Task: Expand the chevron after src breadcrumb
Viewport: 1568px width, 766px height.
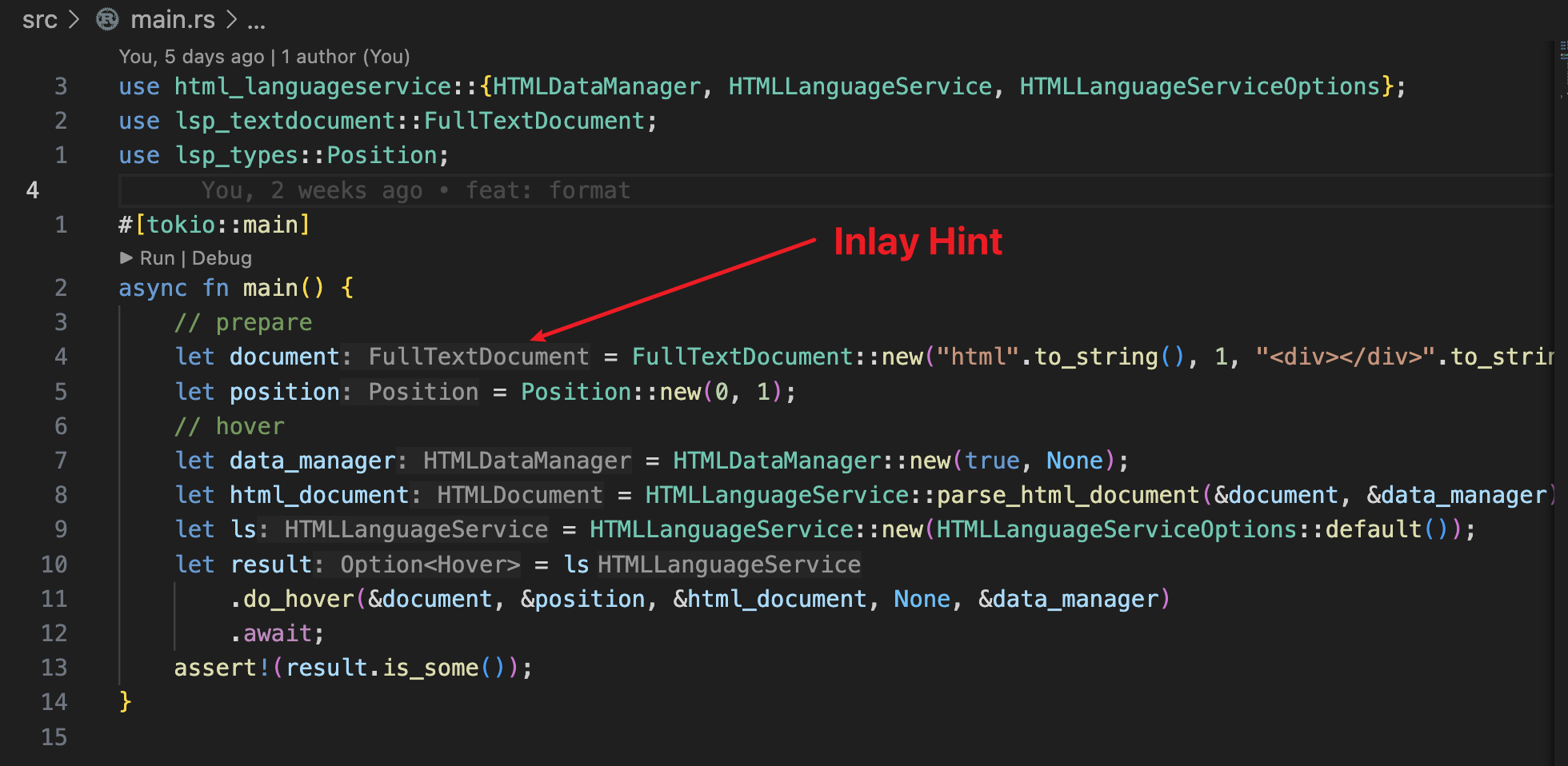Action: tap(74, 19)
